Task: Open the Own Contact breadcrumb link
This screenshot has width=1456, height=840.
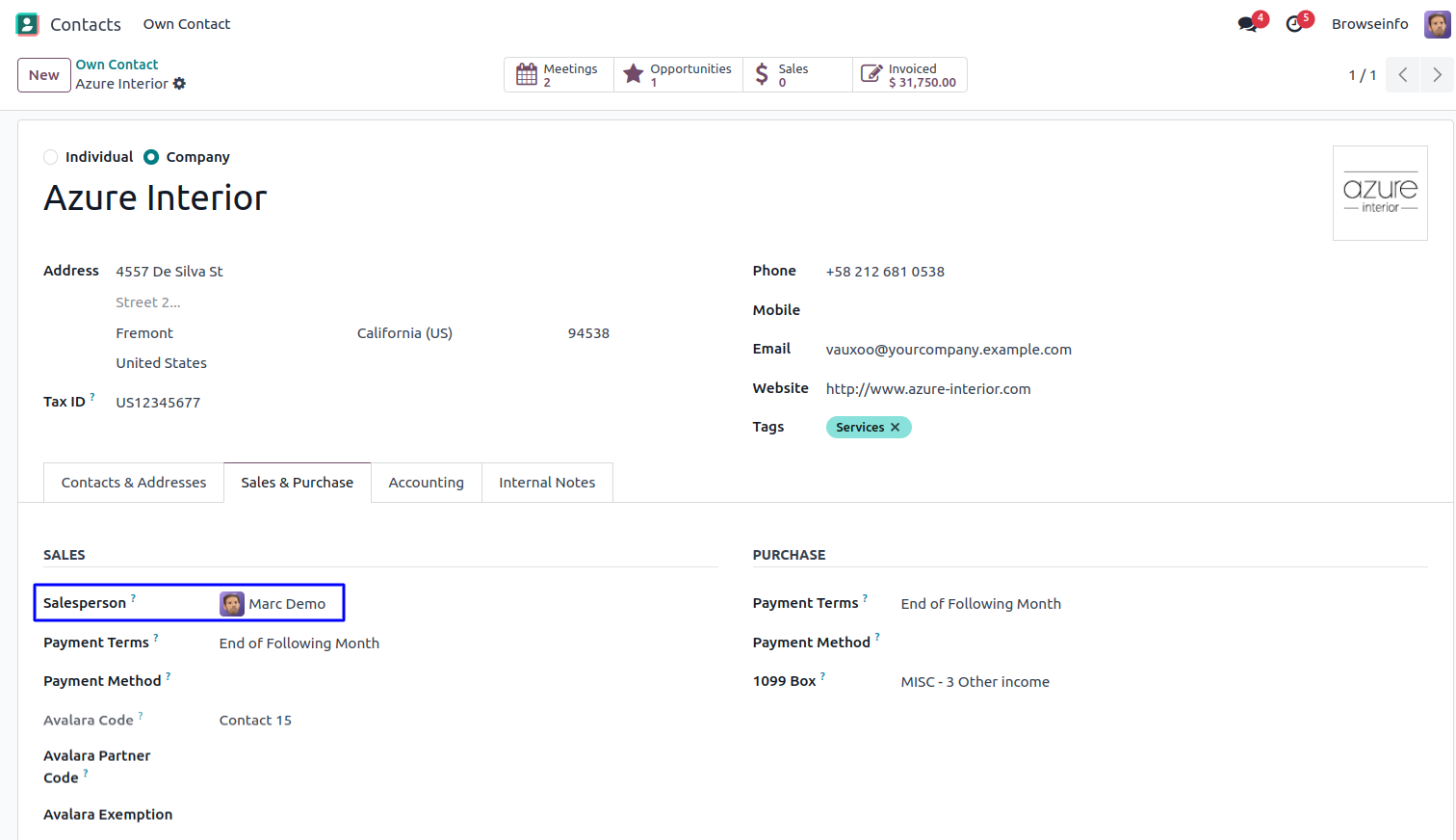Action: tap(117, 65)
